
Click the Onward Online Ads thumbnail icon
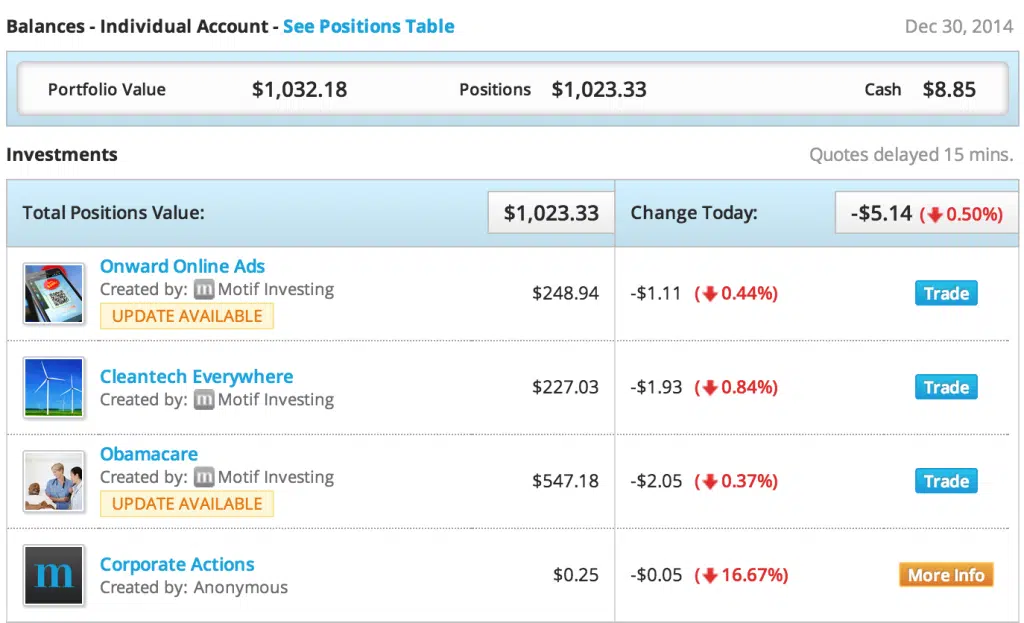54,294
